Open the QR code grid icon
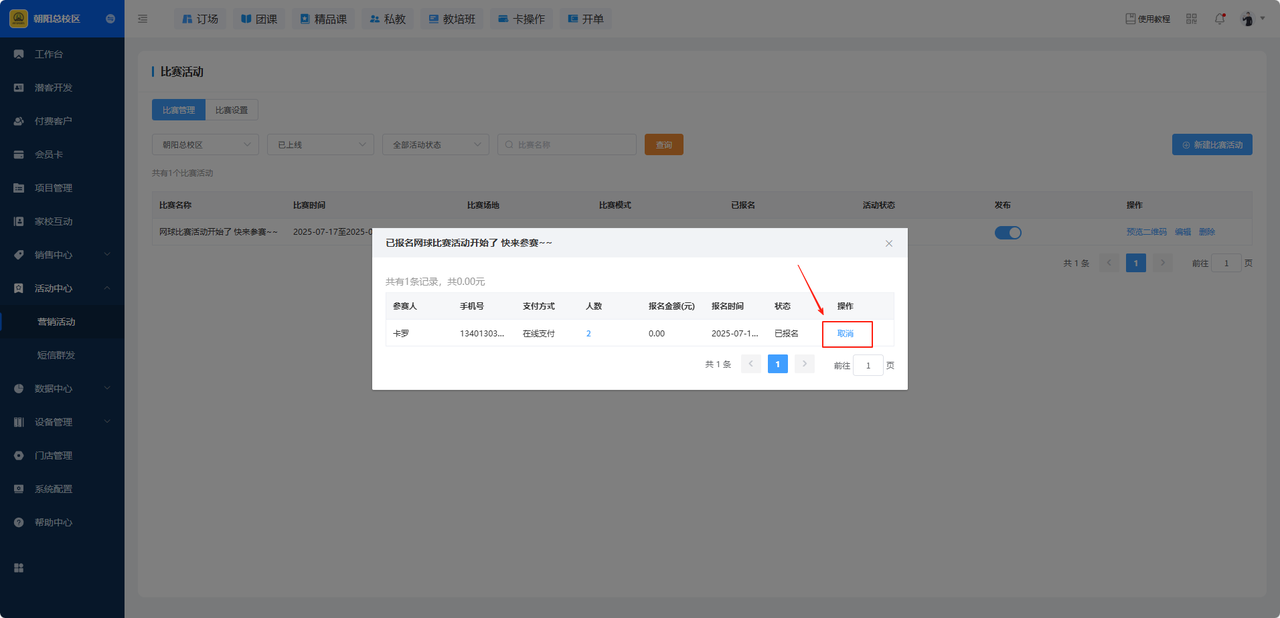The width and height of the screenshot is (1280, 618). point(1191,18)
